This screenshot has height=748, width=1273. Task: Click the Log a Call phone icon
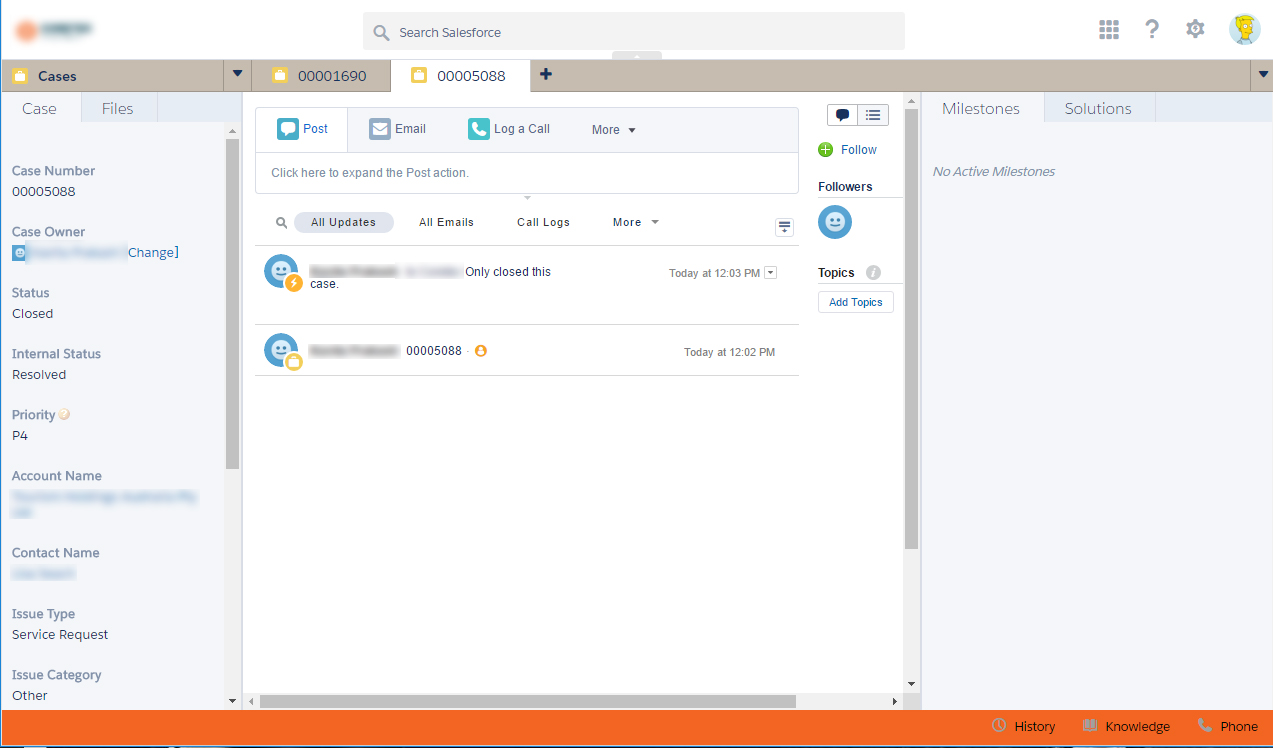(478, 129)
